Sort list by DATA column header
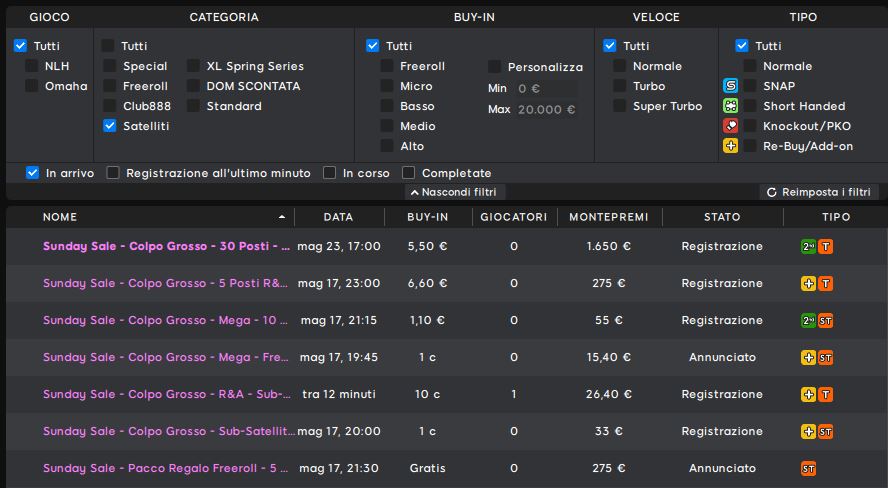The height and width of the screenshot is (488, 888). 338,217
